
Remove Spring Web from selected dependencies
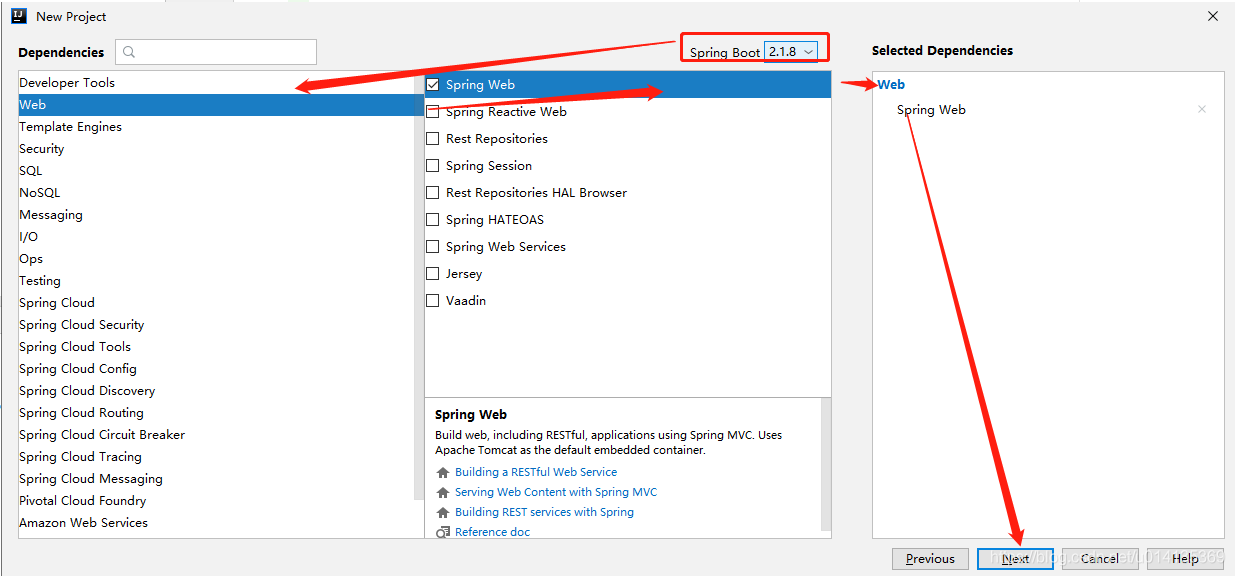(1202, 109)
